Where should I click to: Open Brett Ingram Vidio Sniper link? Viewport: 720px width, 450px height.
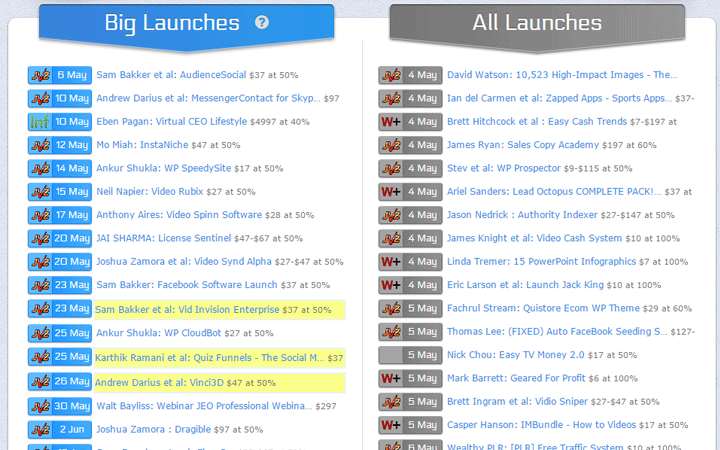point(518,401)
